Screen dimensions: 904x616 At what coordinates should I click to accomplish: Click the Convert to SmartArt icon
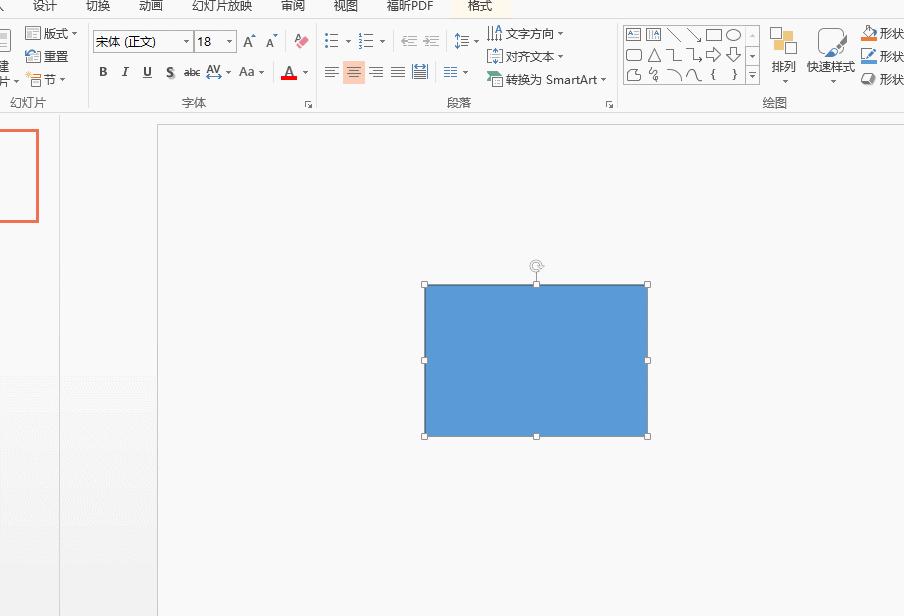click(x=497, y=79)
